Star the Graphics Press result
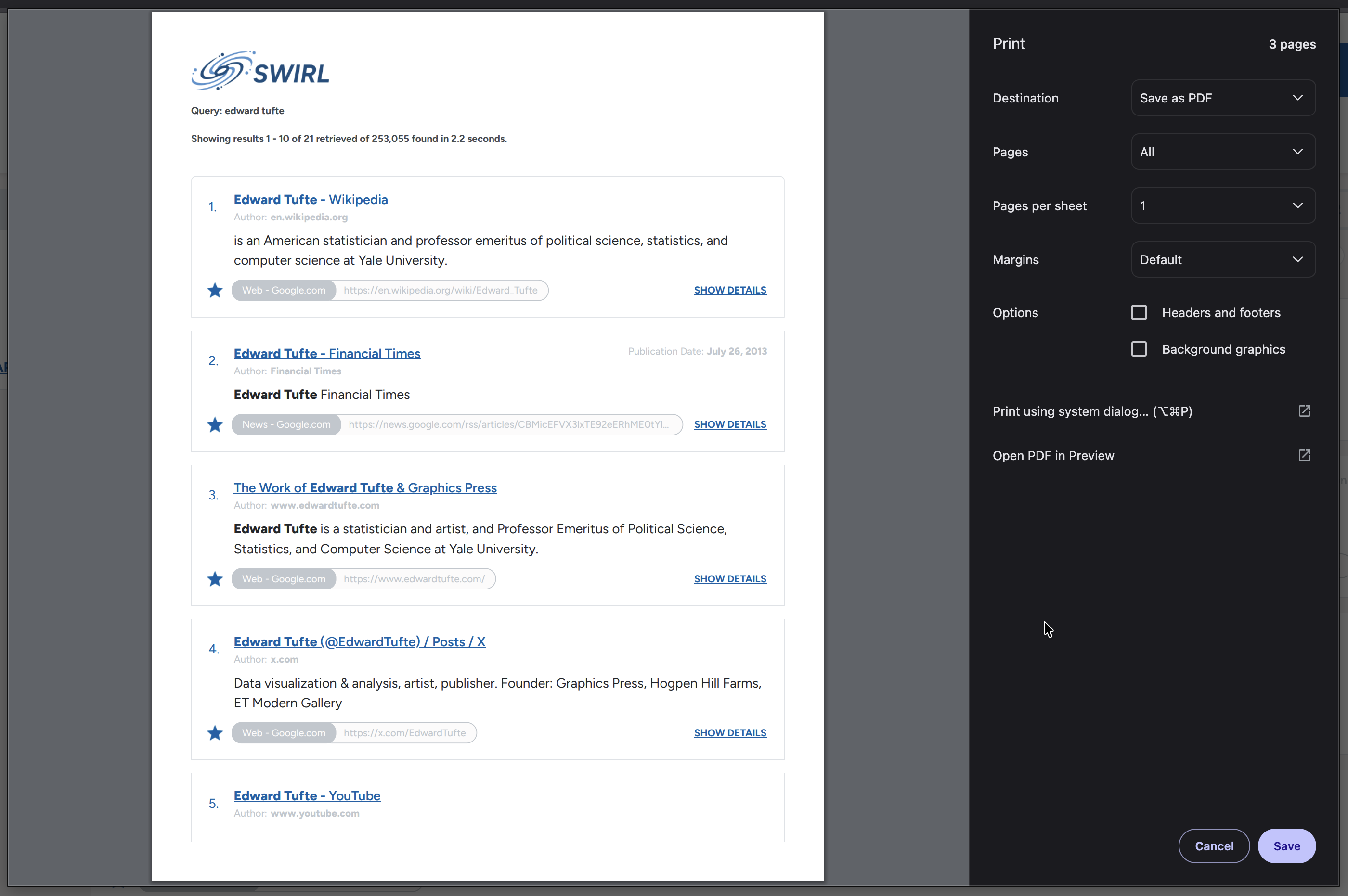 [214, 579]
